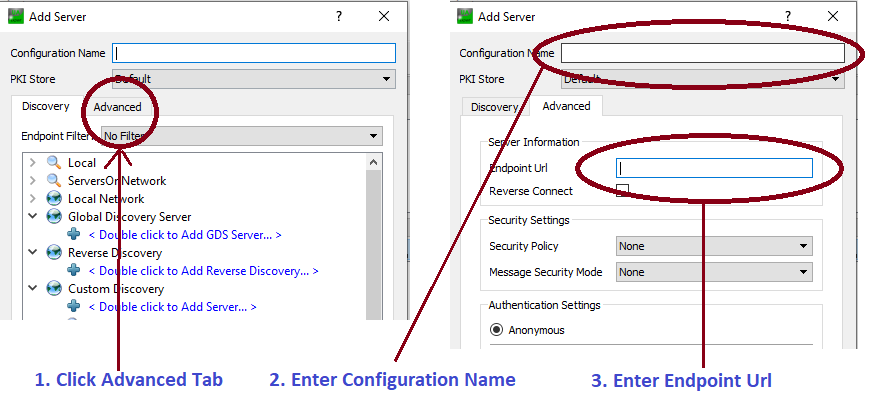Viewport: 873px width, 400px height.
Task: Click the plus icon beside the Add Server link
Action: click(73, 306)
